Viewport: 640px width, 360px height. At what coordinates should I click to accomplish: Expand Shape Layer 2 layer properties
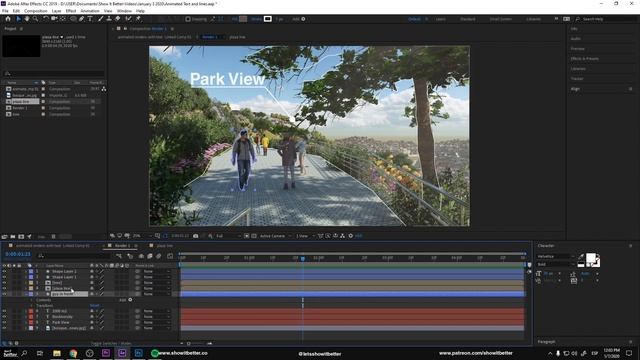click(26, 271)
